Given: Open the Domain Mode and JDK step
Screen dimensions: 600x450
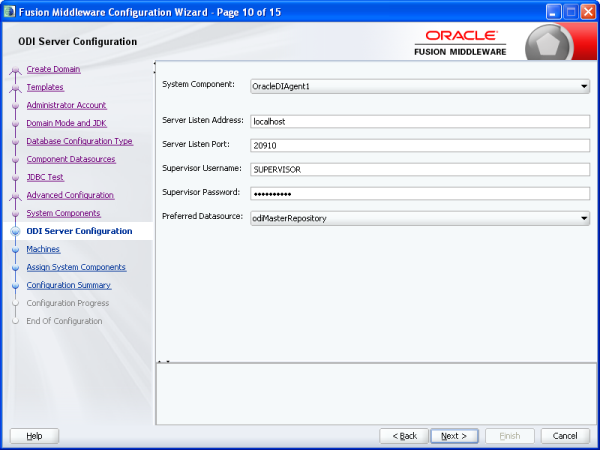Looking at the screenshot, I should pyautogui.click(x=66, y=123).
